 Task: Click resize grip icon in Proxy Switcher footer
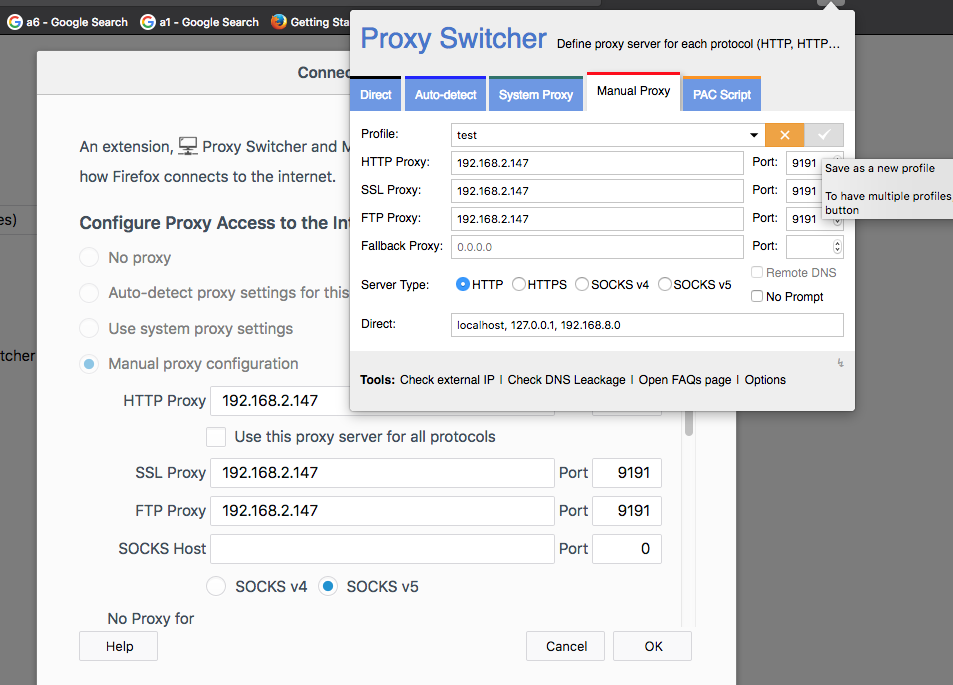(x=841, y=363)
